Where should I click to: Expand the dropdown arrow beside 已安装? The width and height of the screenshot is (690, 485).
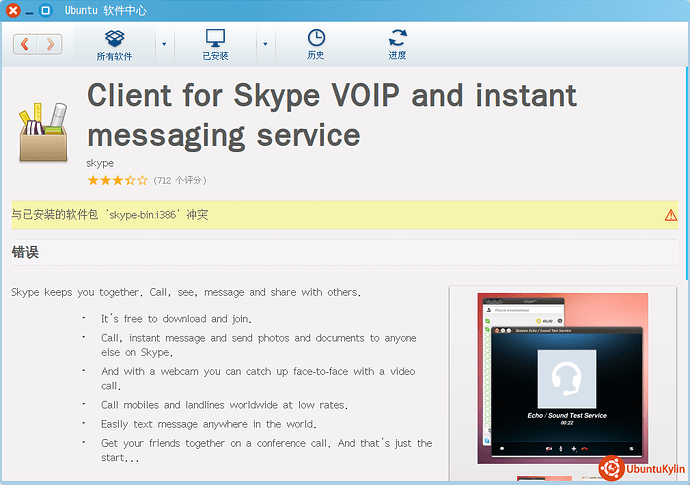[265, 44]
